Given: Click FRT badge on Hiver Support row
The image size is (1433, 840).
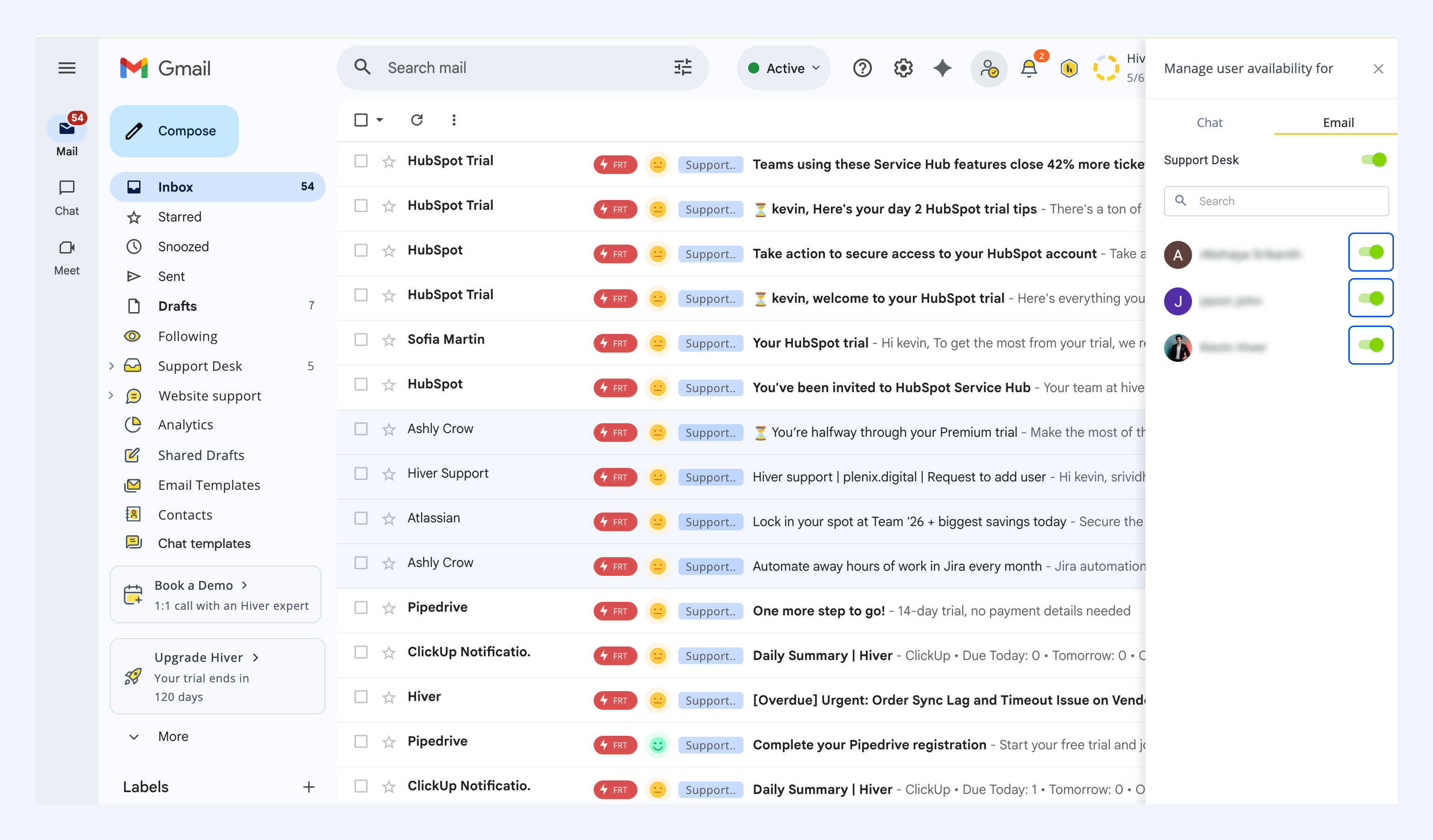Looking at the screenshot, I should (615, 477).
